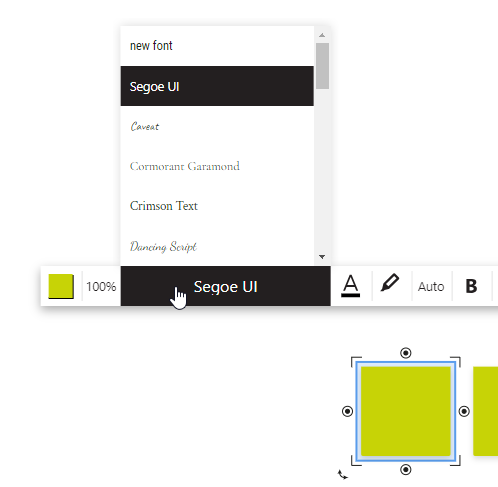The height and width of the screenshot is (487, 498).
Task: Select the top connection point of square
Action: (406, 353)
